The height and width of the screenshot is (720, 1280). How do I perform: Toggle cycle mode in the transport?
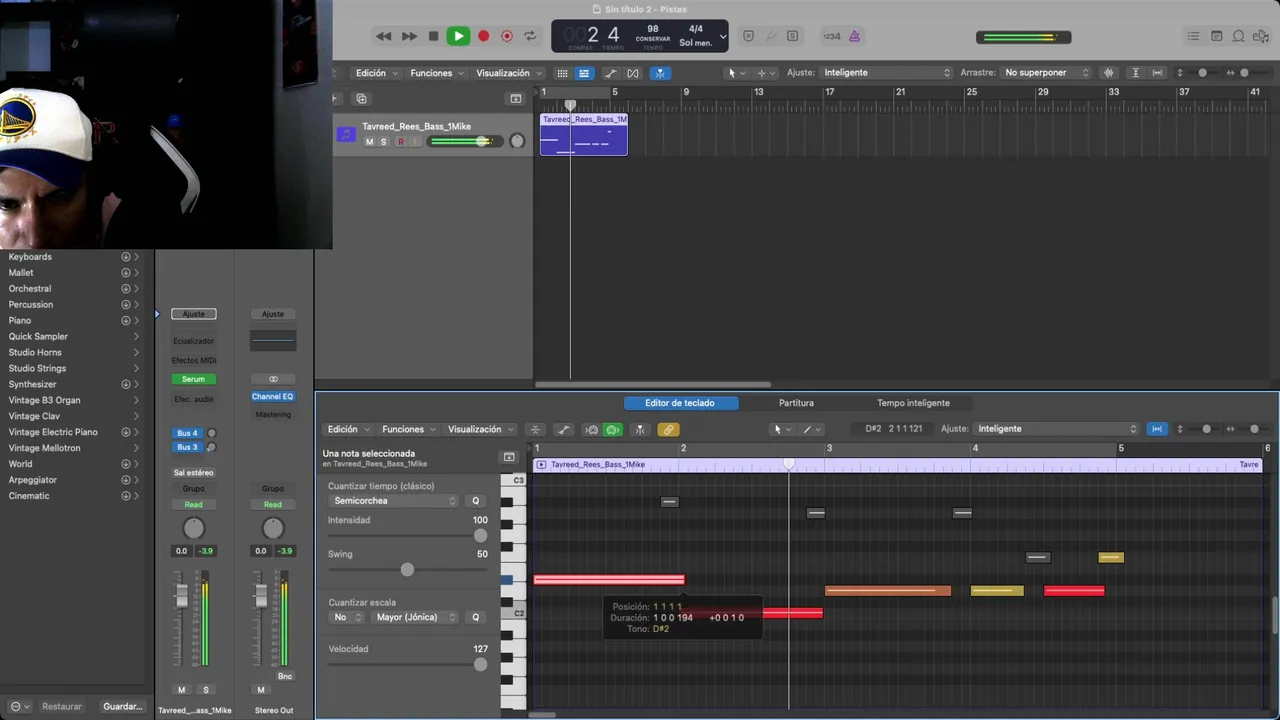(x=530, y=36)
